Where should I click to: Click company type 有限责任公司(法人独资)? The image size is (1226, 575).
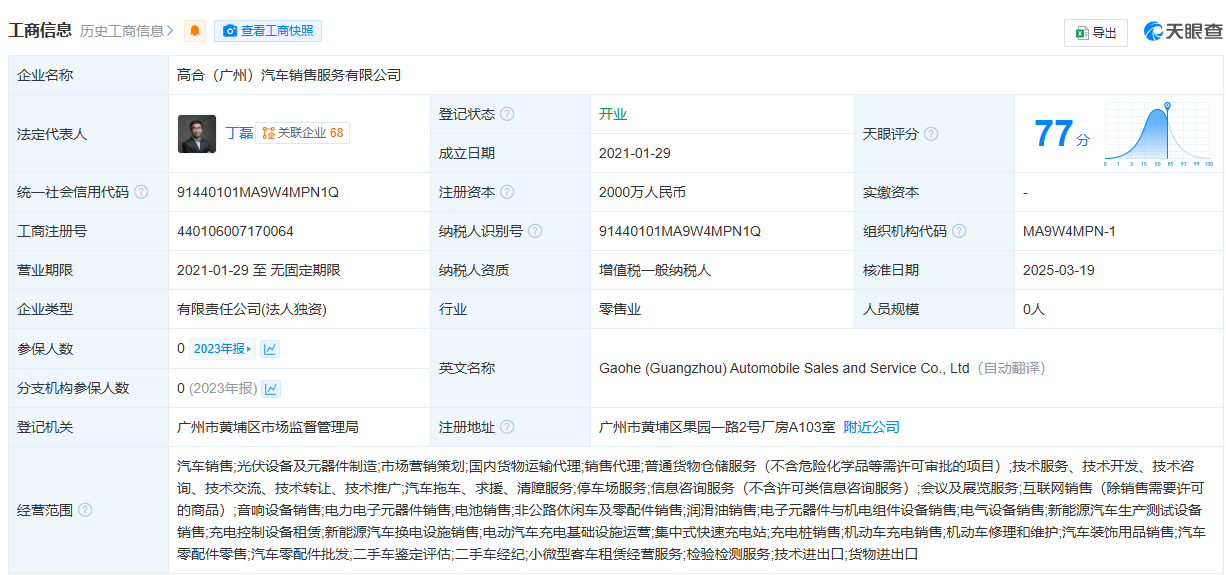coord(252,309)
